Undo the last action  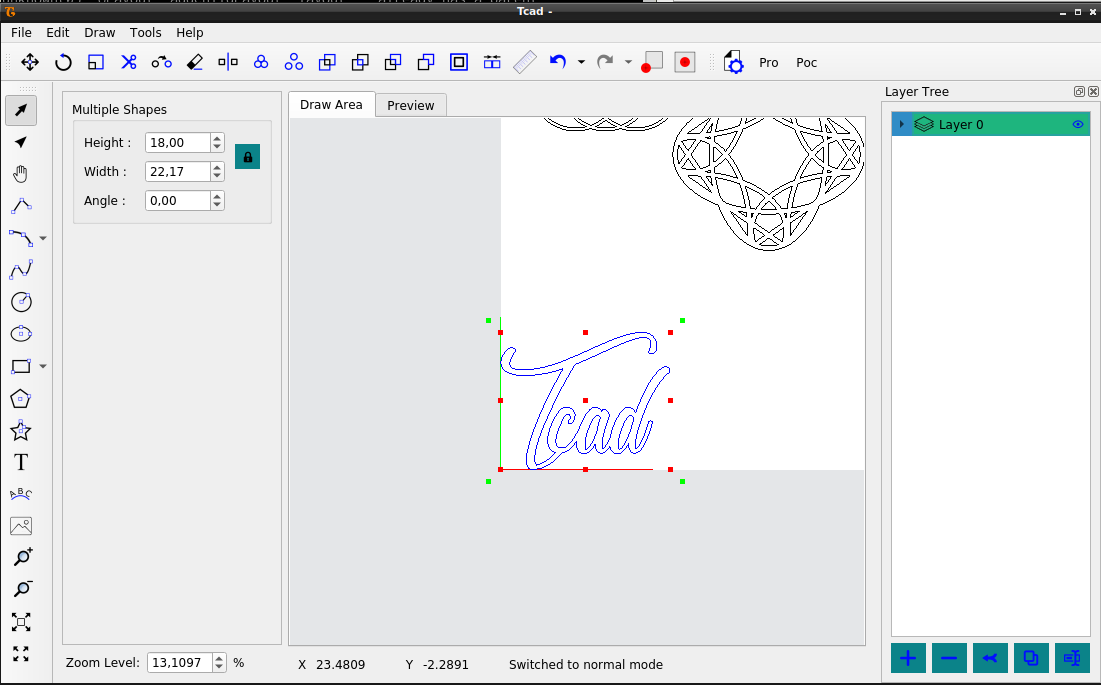(x=558, y=62)
